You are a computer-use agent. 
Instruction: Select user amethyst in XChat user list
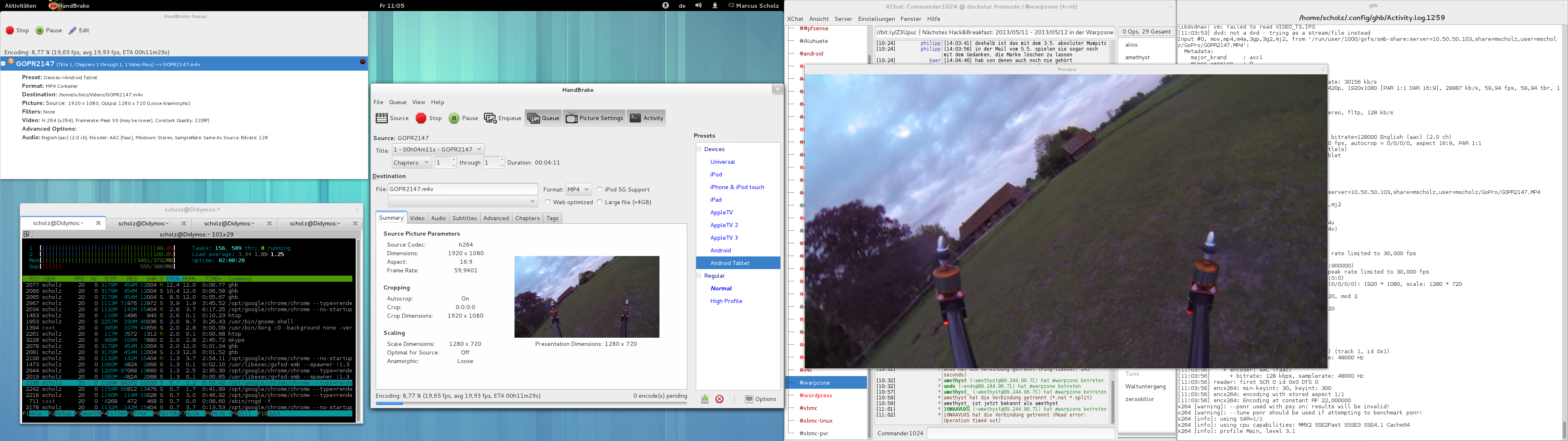tap(1137, 57)
